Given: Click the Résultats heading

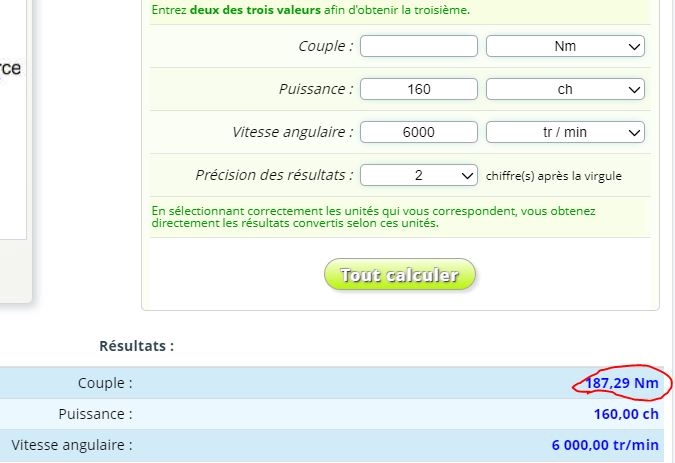Looking at the screenshot, I should pos(136,346).
